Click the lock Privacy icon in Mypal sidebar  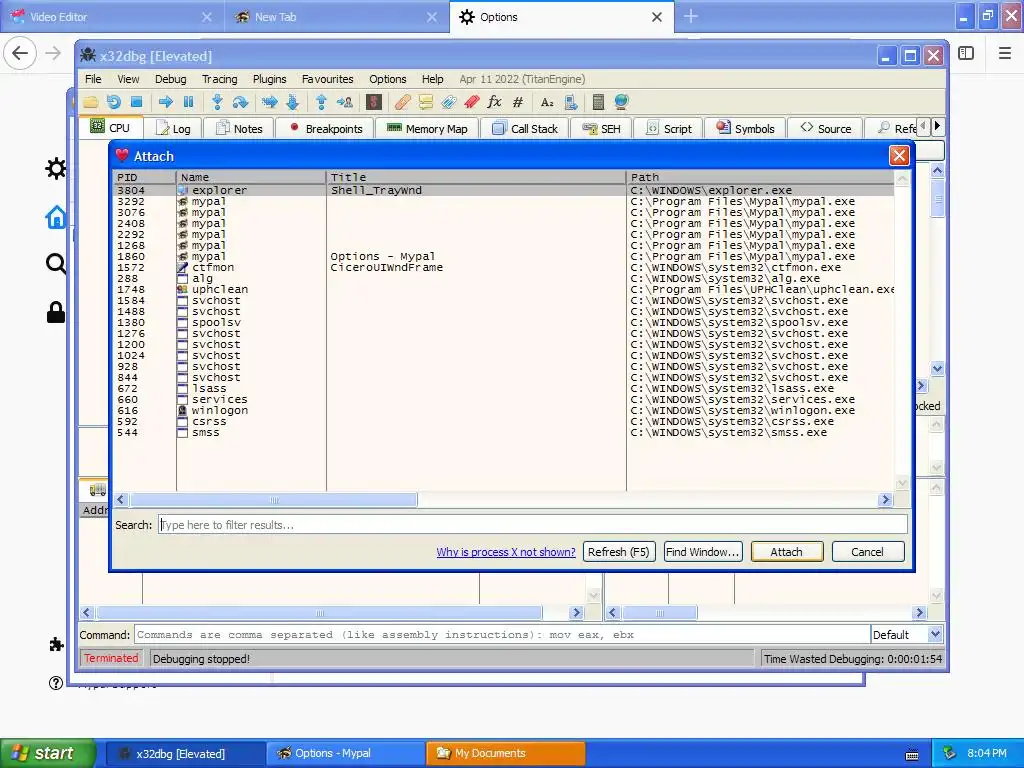(56, 312)
